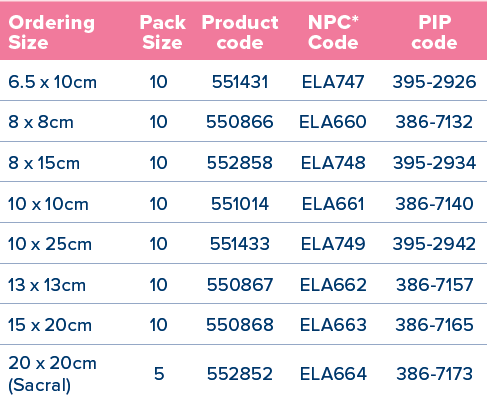Screen dimensions: 487x399
Task: Click the Ordering Size column header
Action: pos(52,32)
